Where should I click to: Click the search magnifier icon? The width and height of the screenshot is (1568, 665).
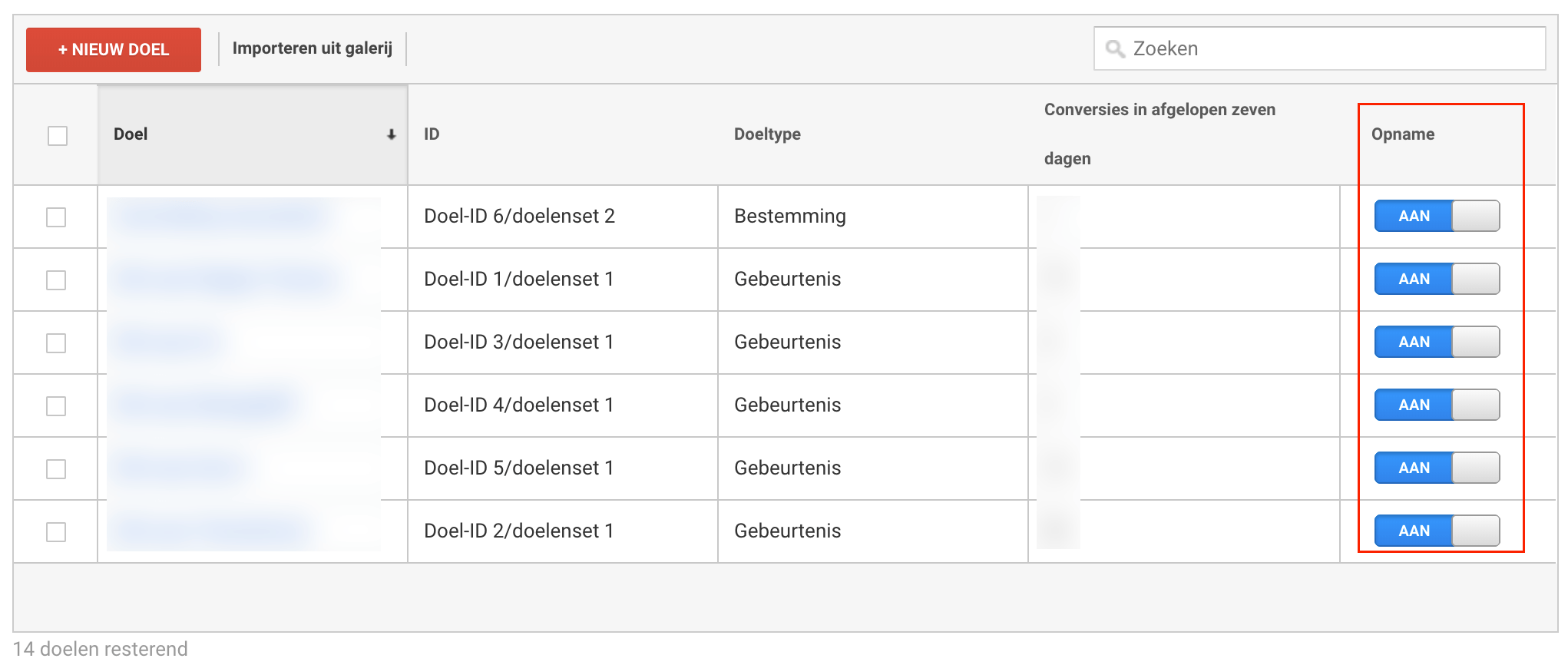(1115, 49)
